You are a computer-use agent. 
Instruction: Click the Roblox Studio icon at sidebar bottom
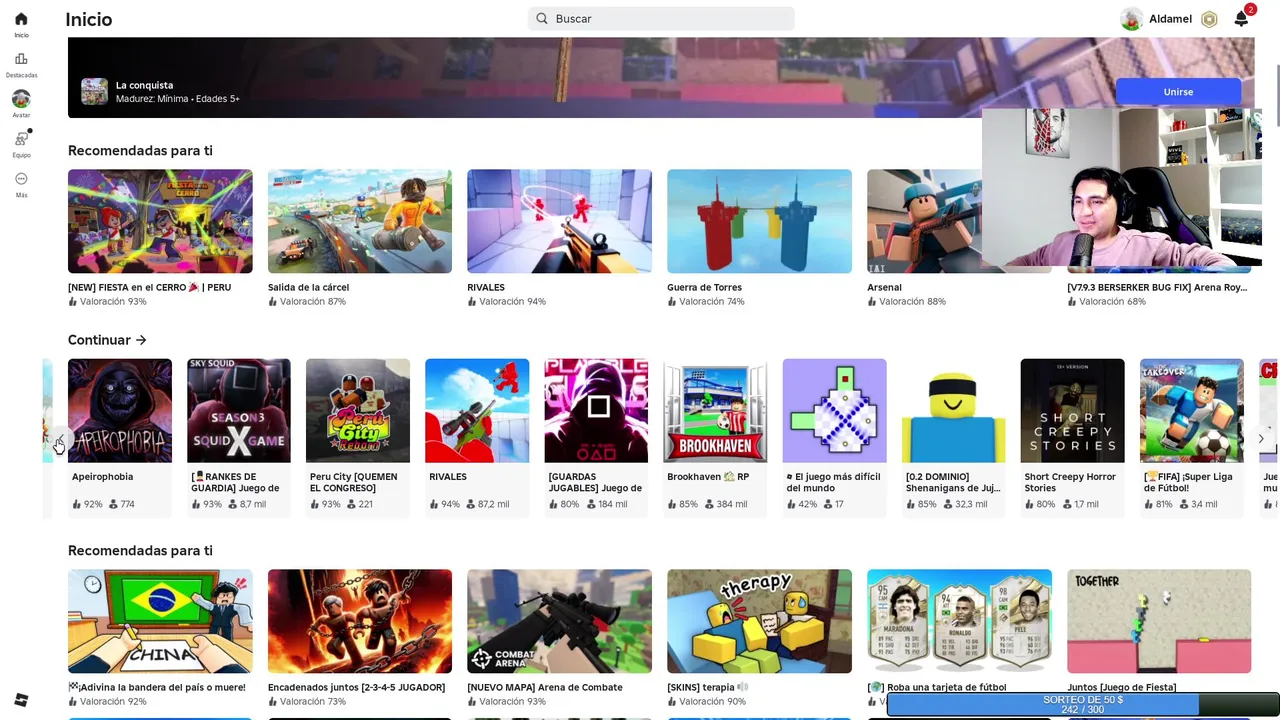(21, 700)
